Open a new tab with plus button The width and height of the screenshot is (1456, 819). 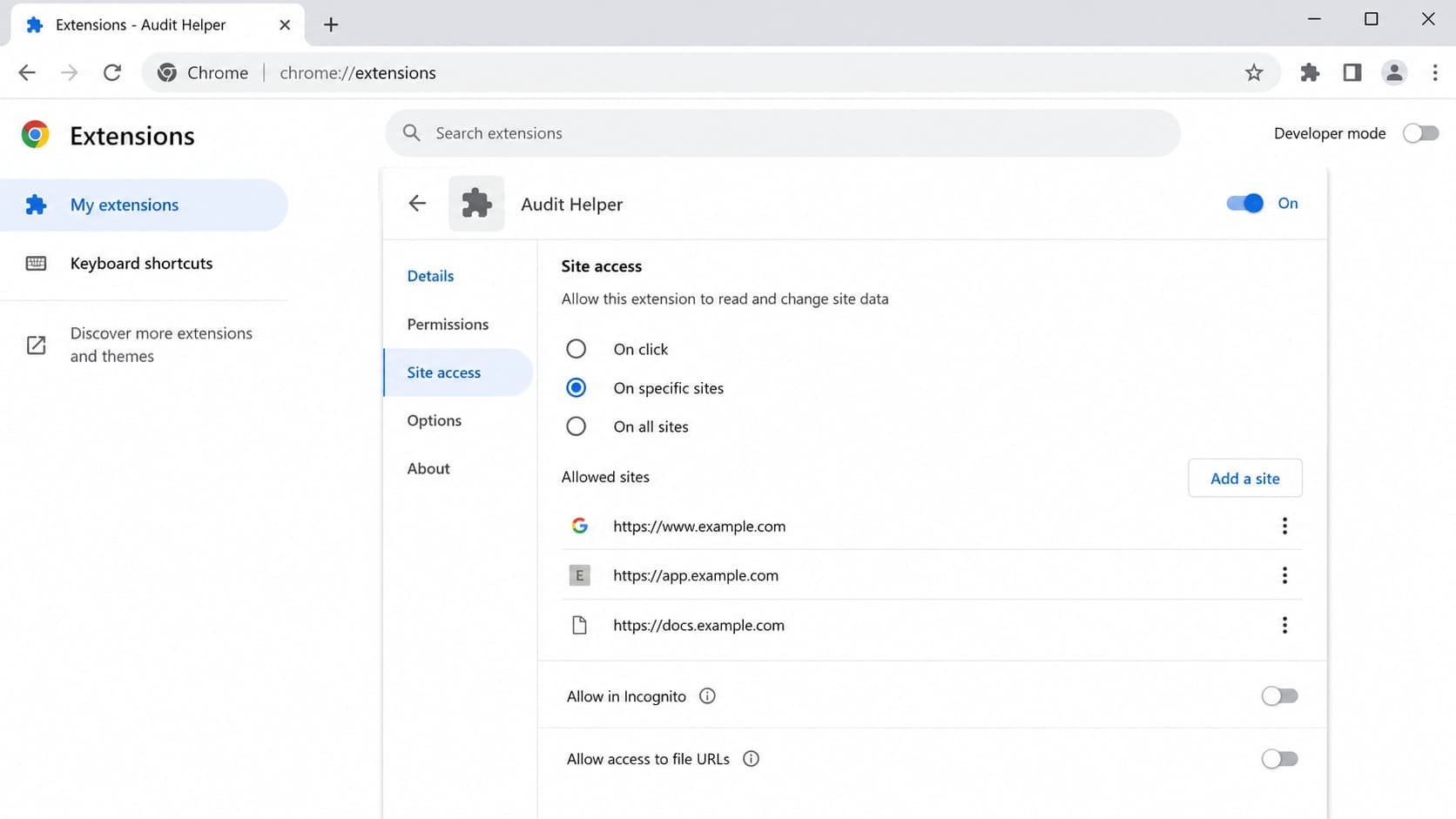(x=331, y=24)
